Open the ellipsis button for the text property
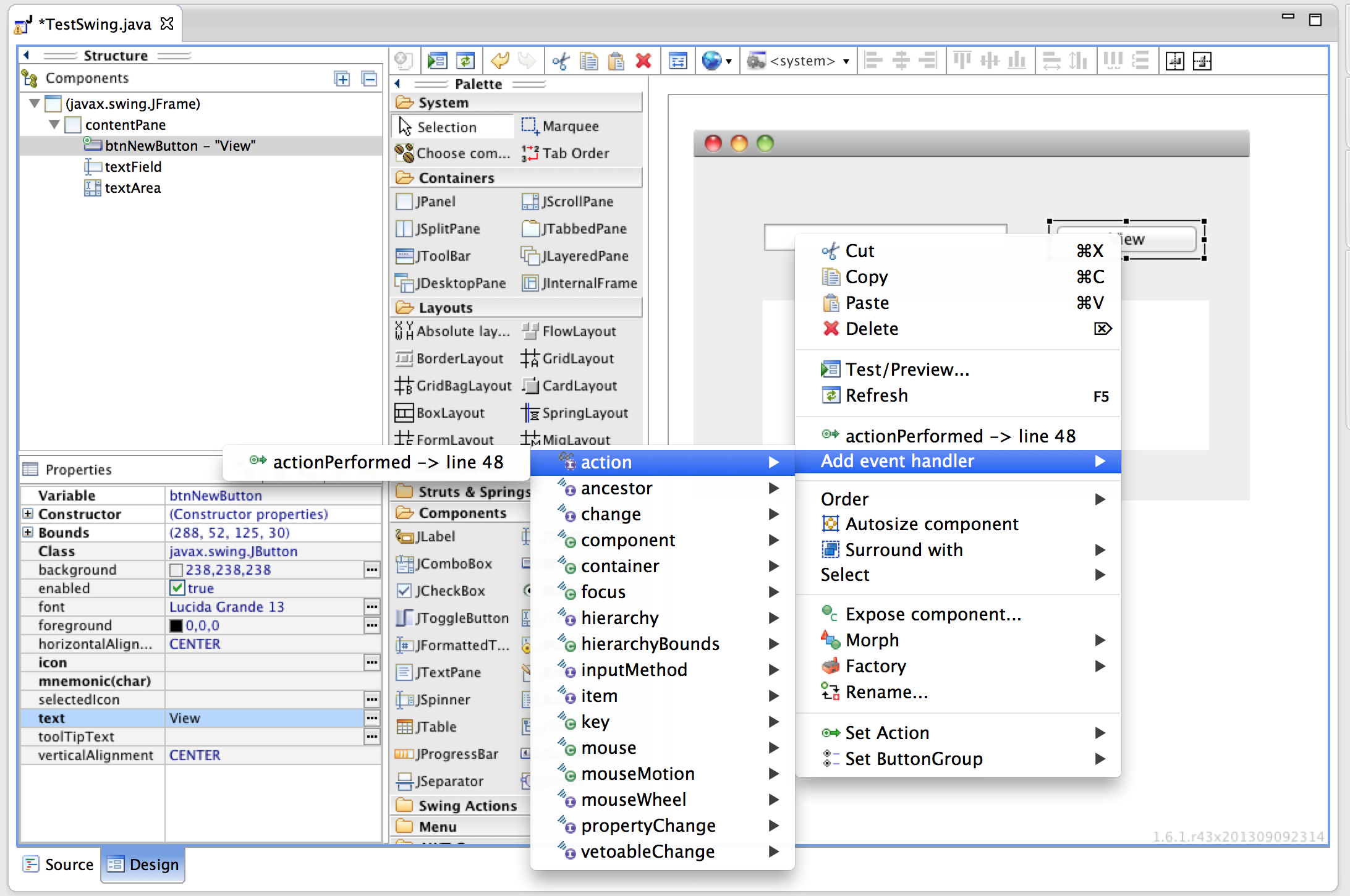Viewport: 1350px width, 896px height. pyautogui.click(x=371, y=717)
